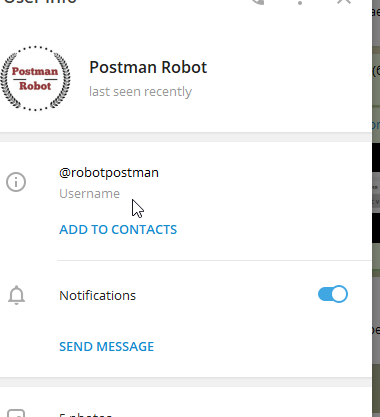Add Postman Robot to contacts

click(118, 229)
